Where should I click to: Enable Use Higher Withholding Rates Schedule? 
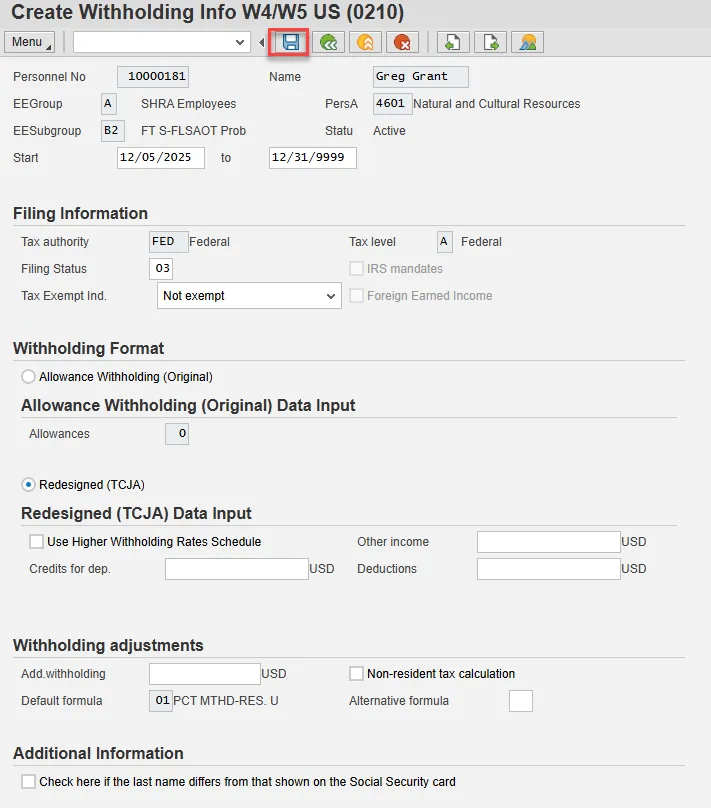click(x=37, y=542)
